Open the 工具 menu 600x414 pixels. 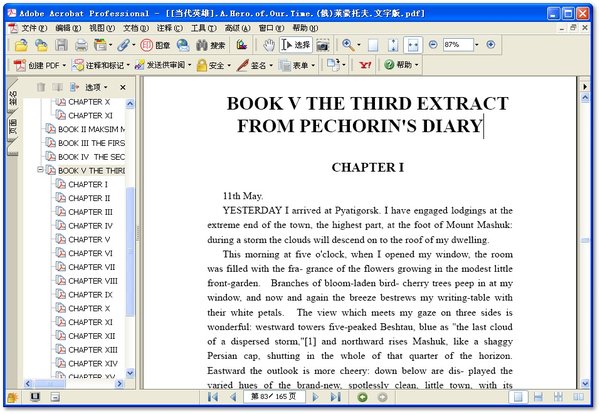[204, 28]
